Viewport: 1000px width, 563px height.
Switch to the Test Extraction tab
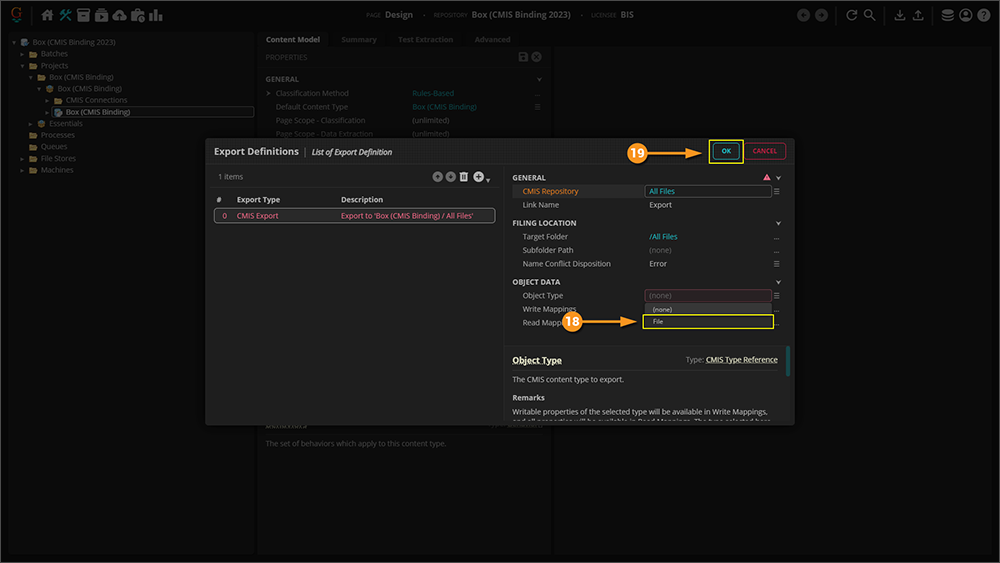point(425,40)
